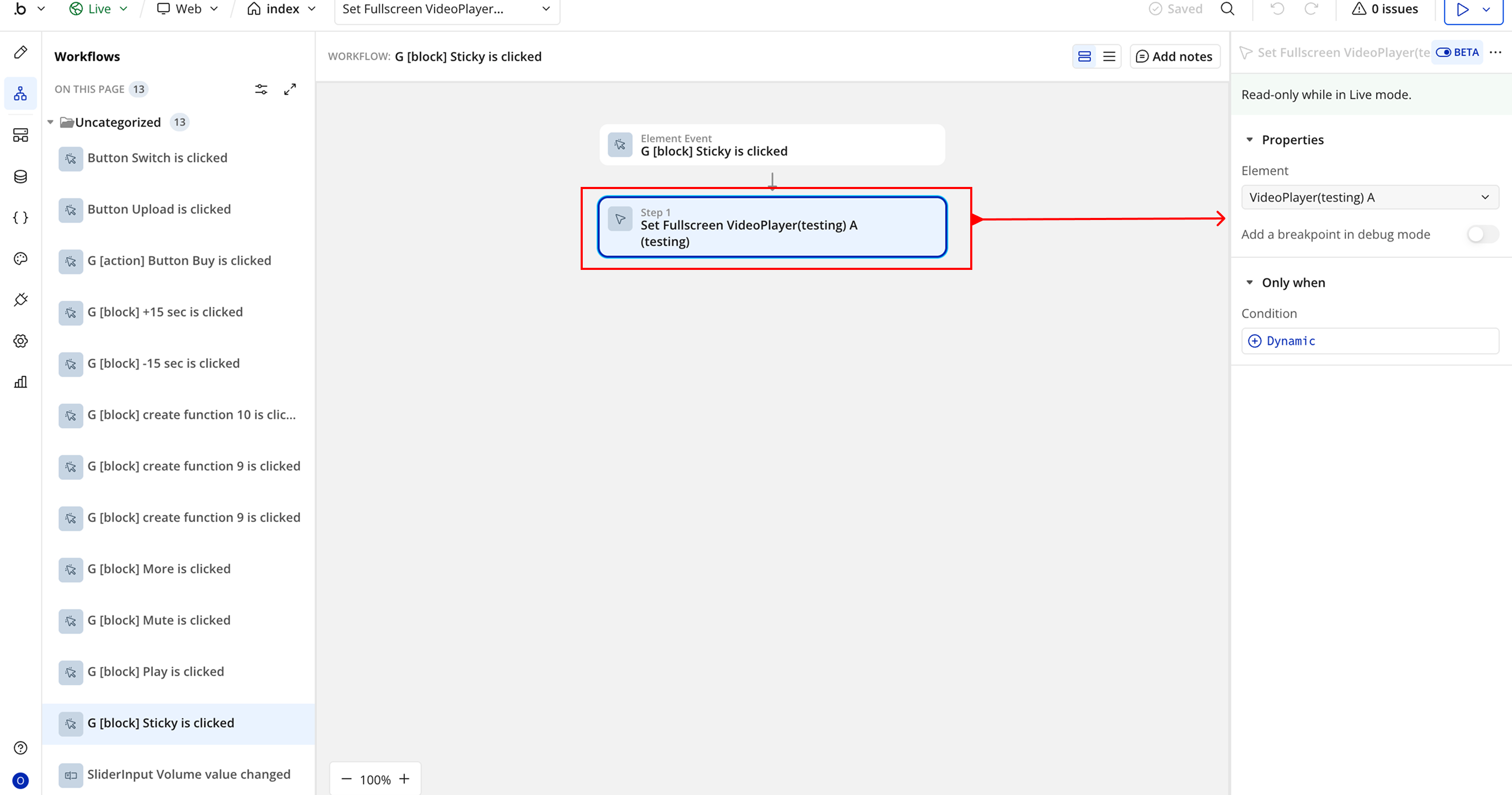The image size is (1512, 795).
Task: Switch to compact list view toggle
Action: tap(1109, 56)
